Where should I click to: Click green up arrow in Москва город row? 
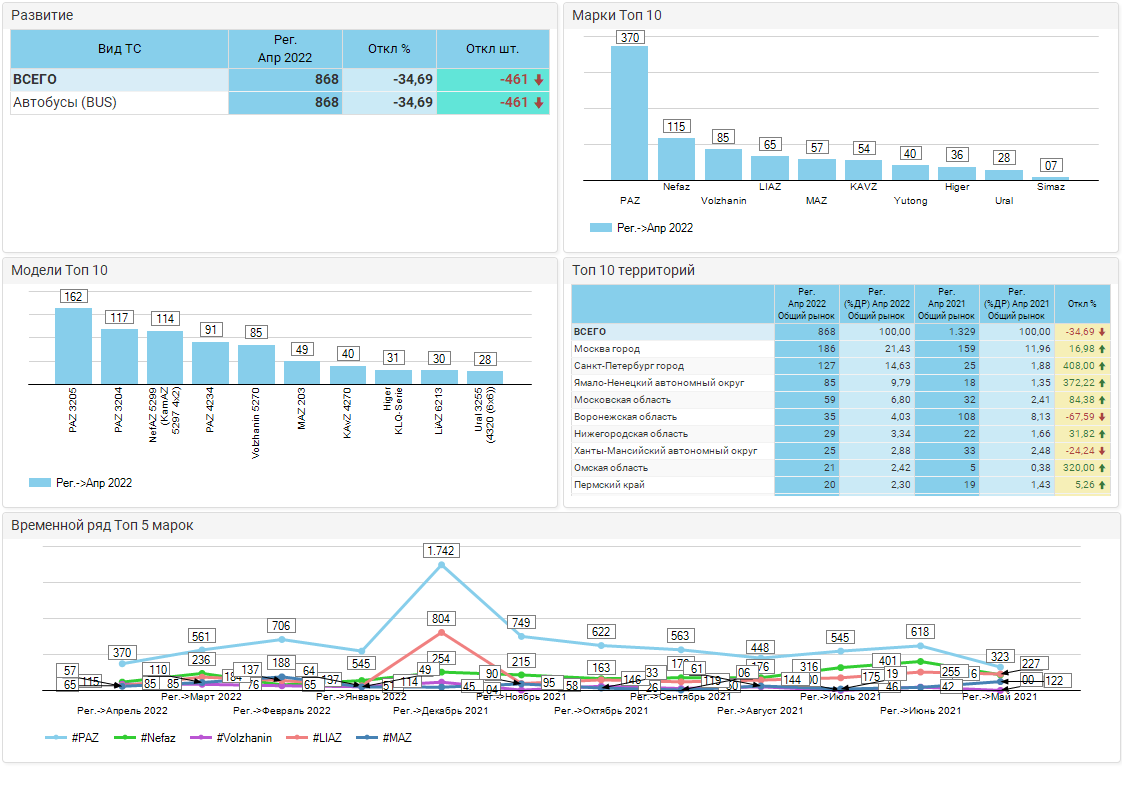point(1102,349)
